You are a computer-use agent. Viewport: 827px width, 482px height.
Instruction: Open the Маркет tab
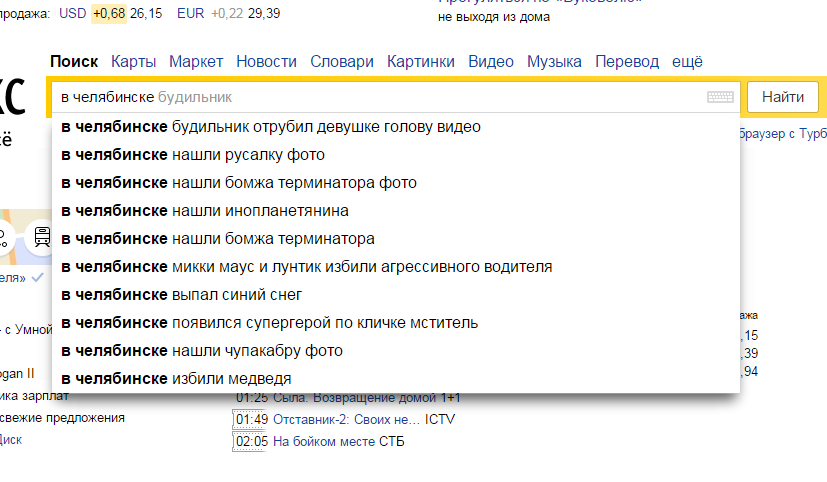(196, 62)
